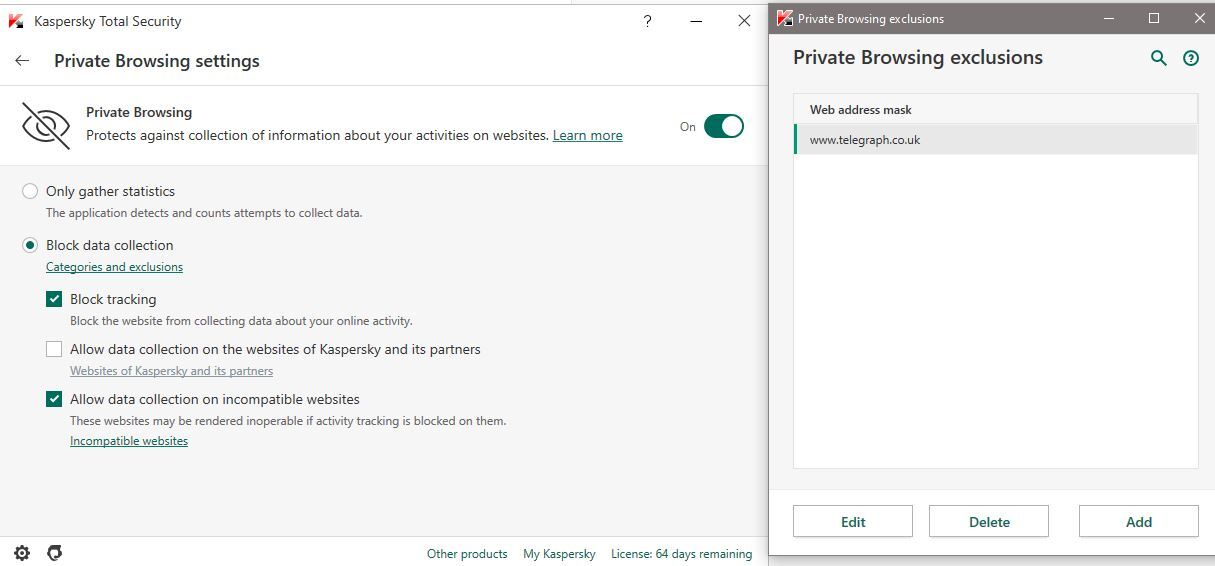This screenshot has width=1215, height=566.
Task: Uncheck Allow data collection on incompatible websites
Action: click(x=54, y=399)
